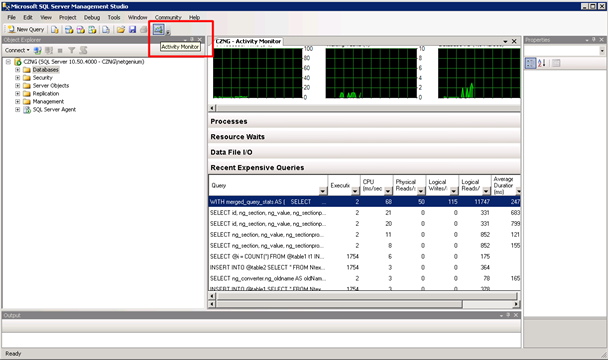Click the CZNG server icon in the tree
The image size is (608, 360).
18,62
